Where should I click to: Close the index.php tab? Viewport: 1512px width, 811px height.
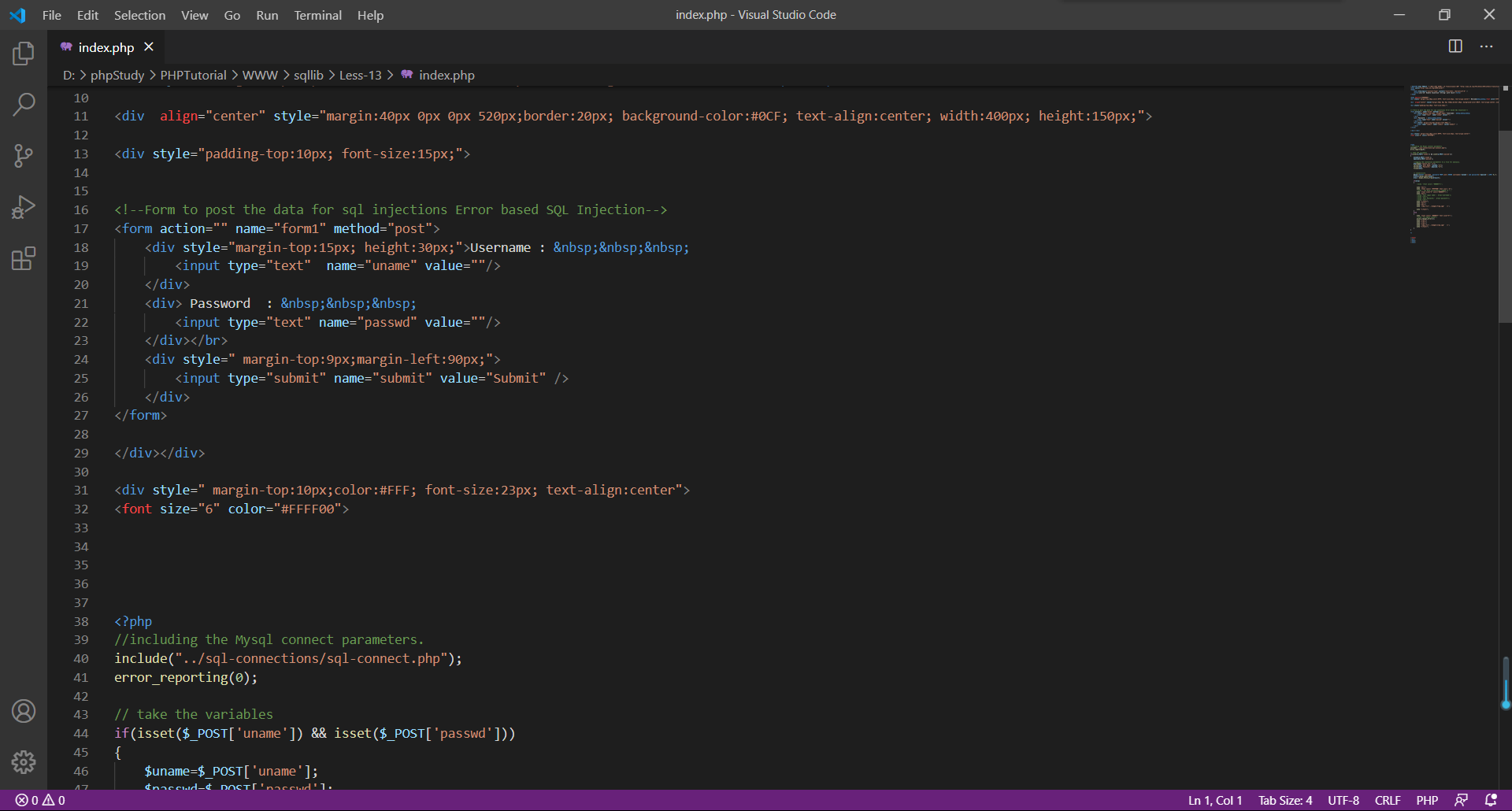point(149,47)
